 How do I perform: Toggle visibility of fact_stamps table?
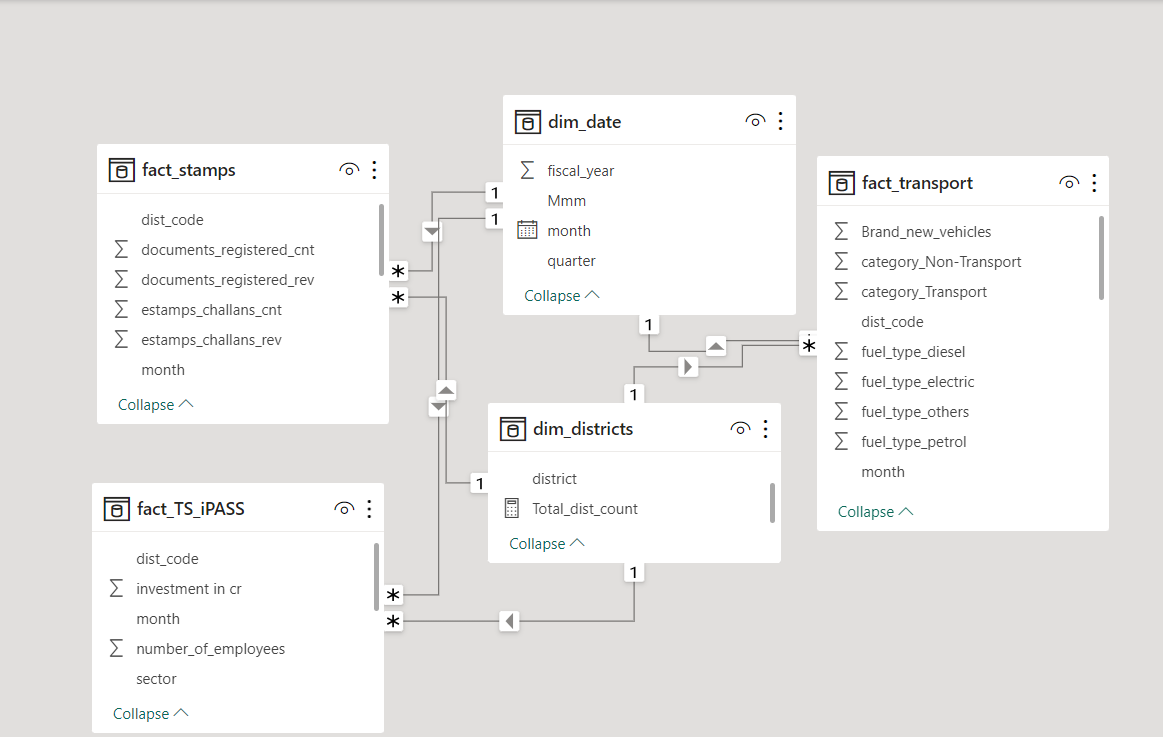[349, 170]
